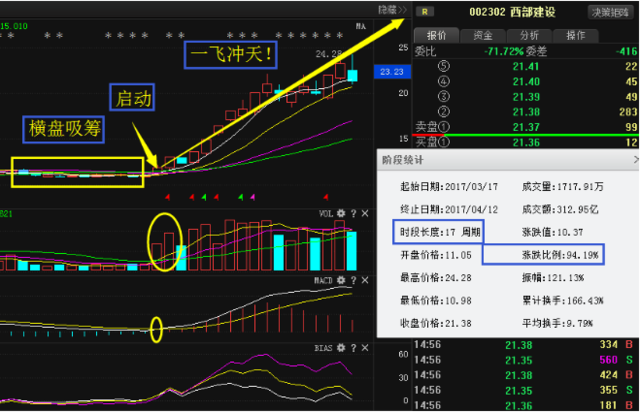The height and width of the screenshot is (412, 640).
Task: Close the MACD indicator panel
Action: (365, 280)
